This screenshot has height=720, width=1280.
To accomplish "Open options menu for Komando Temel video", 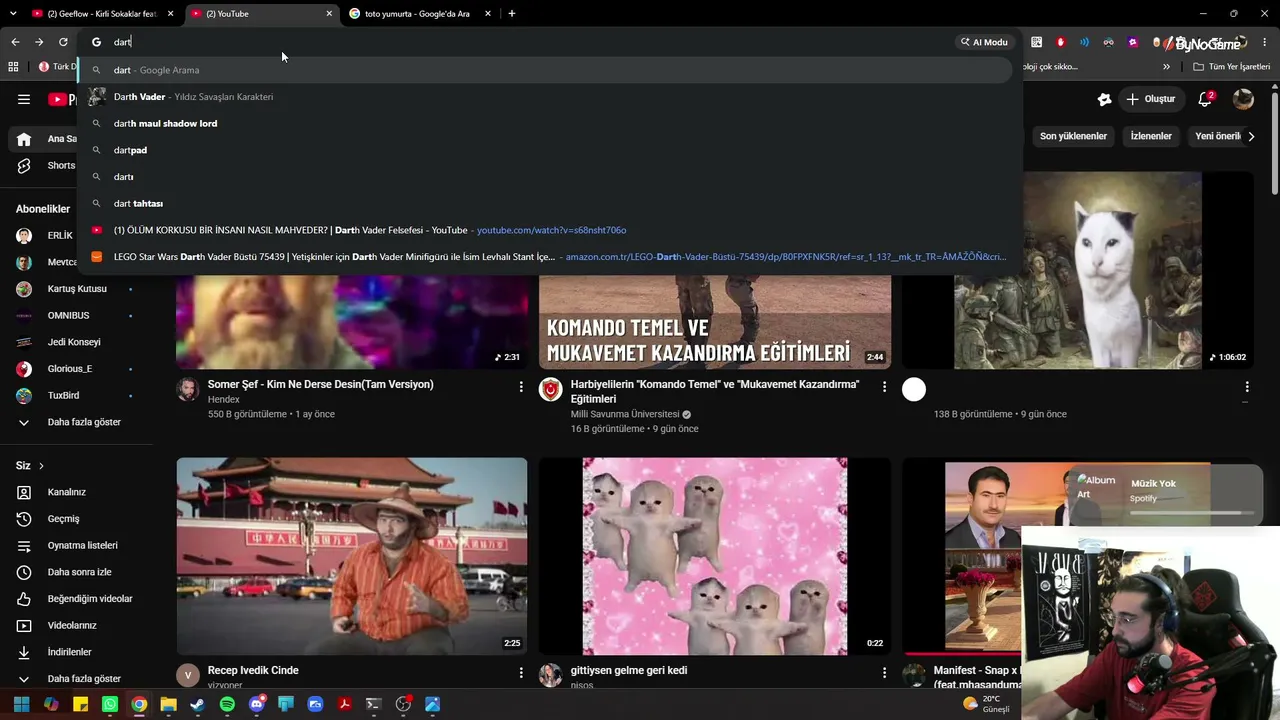I will [x=884, y=386].
